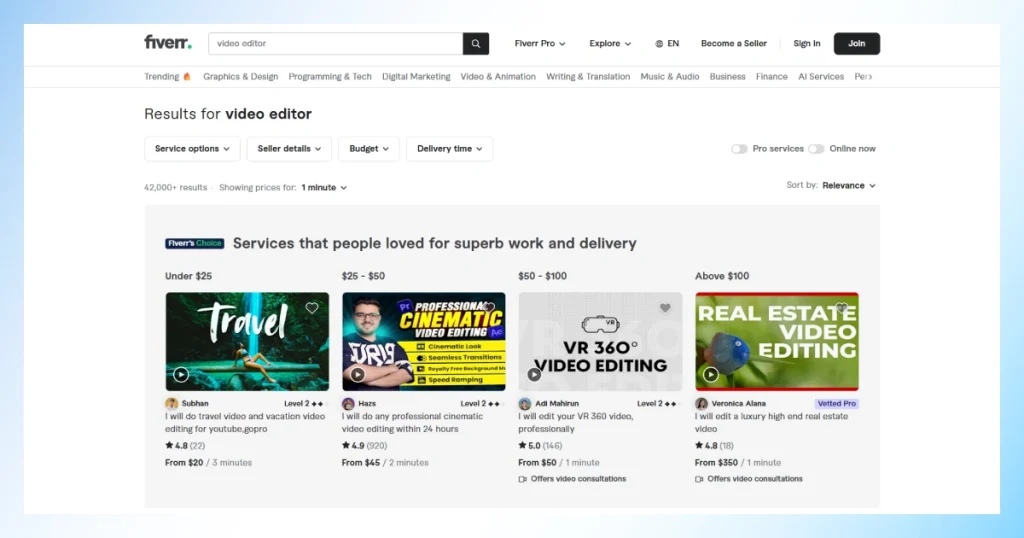Play the Cinematic Video Editing preview
Viewport: 1024px width, 538px height.
[357, 375]
